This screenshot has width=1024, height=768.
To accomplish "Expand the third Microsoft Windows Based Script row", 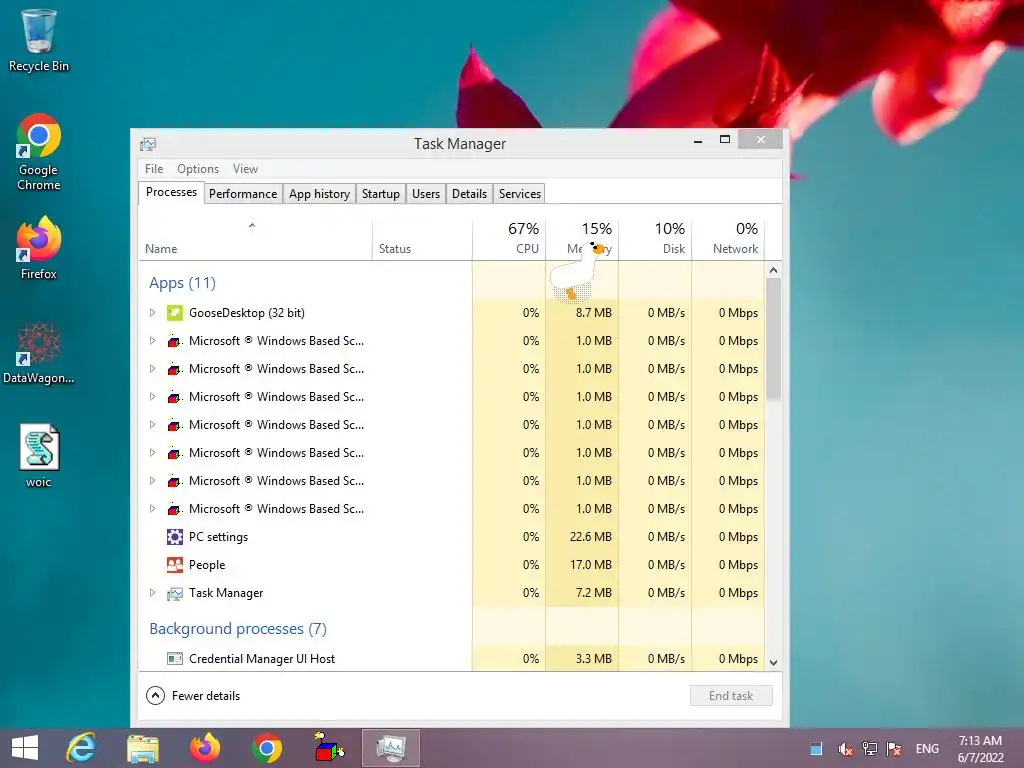I will pos(152,397).
